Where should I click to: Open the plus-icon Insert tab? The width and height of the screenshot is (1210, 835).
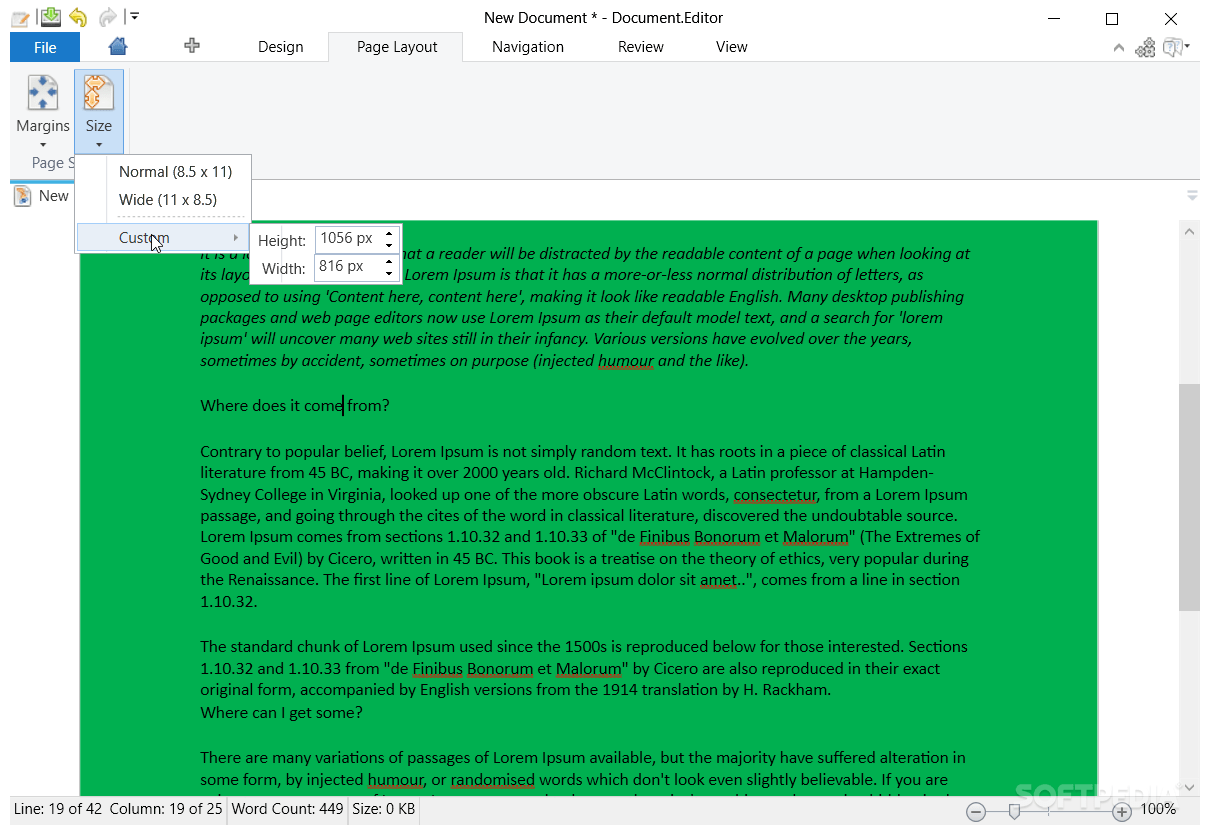(192, 46)
